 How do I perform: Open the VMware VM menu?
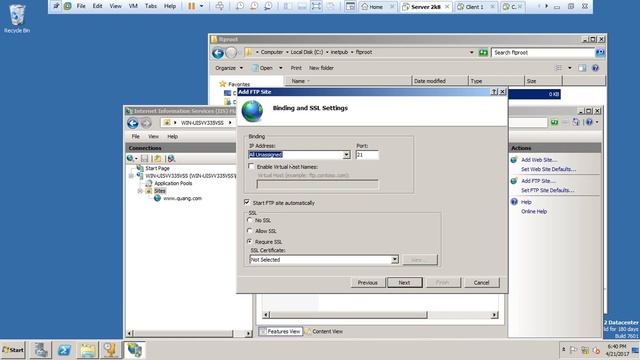coord(133,6)
